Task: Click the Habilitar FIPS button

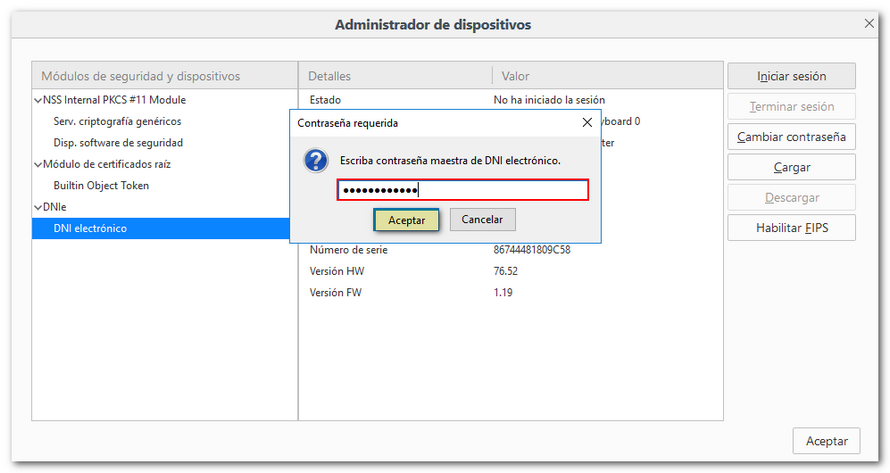Action: [791, 228]
